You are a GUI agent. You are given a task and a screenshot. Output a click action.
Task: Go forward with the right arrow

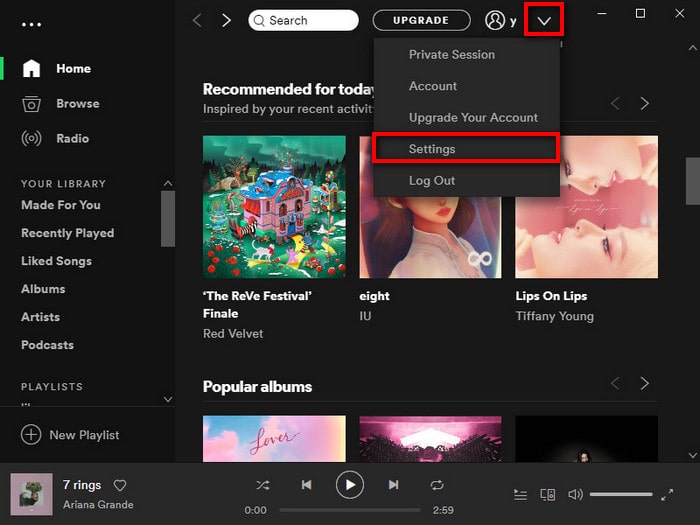pos(227,20)
